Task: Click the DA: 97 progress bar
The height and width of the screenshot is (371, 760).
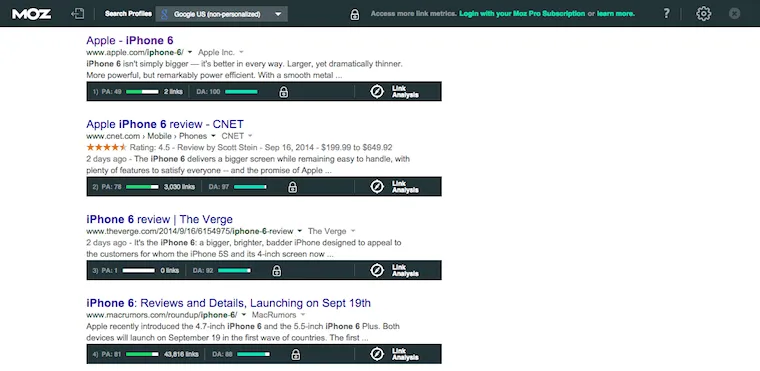Action: (250, 187)
